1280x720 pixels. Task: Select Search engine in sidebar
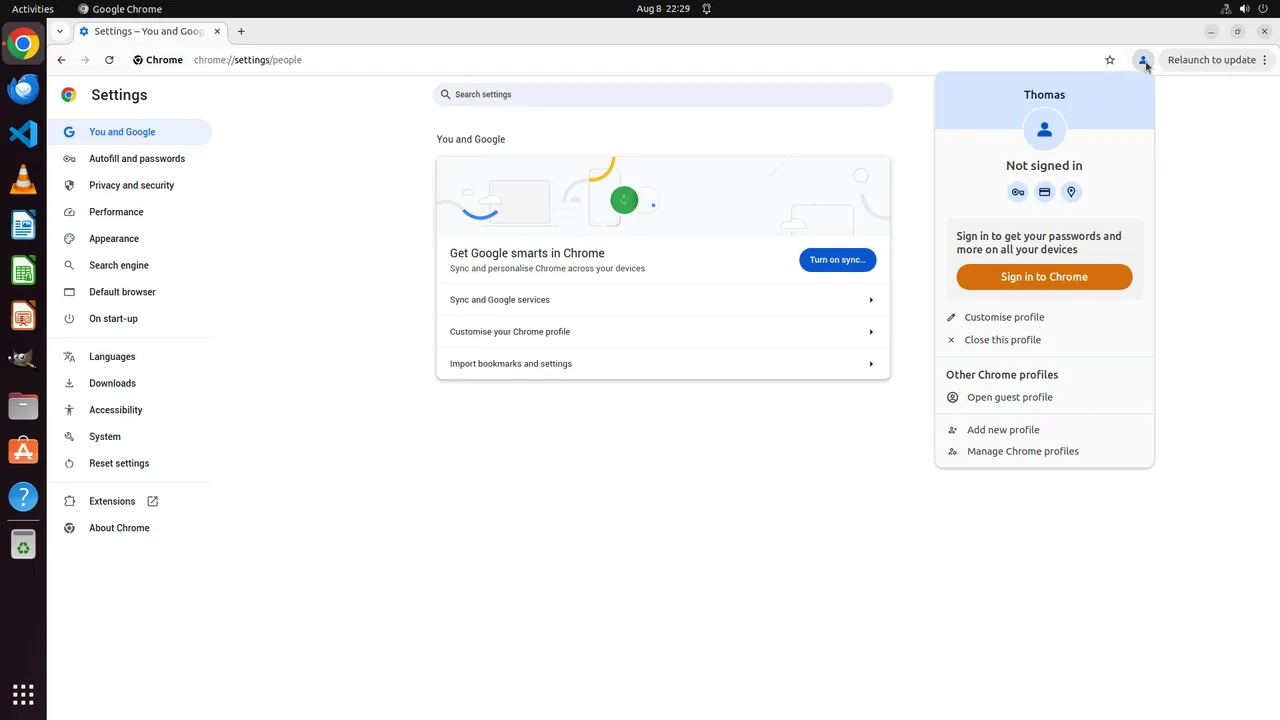coord(130,265)
